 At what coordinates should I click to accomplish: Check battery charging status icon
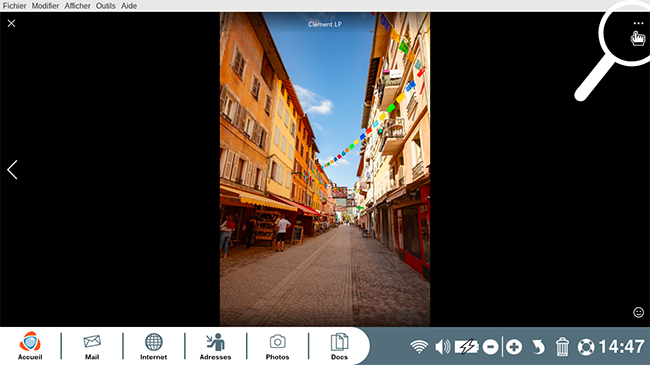coord(467,346)
